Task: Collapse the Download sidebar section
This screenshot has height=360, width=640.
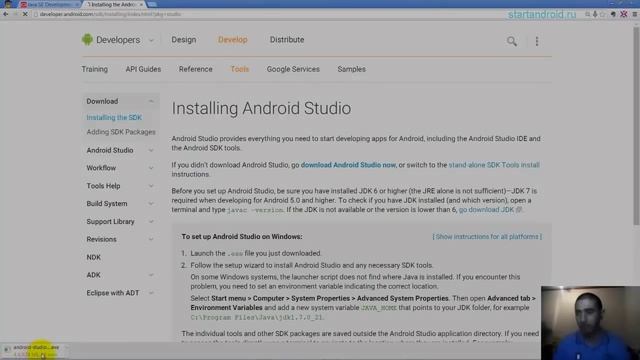Action: click(151, 101)
